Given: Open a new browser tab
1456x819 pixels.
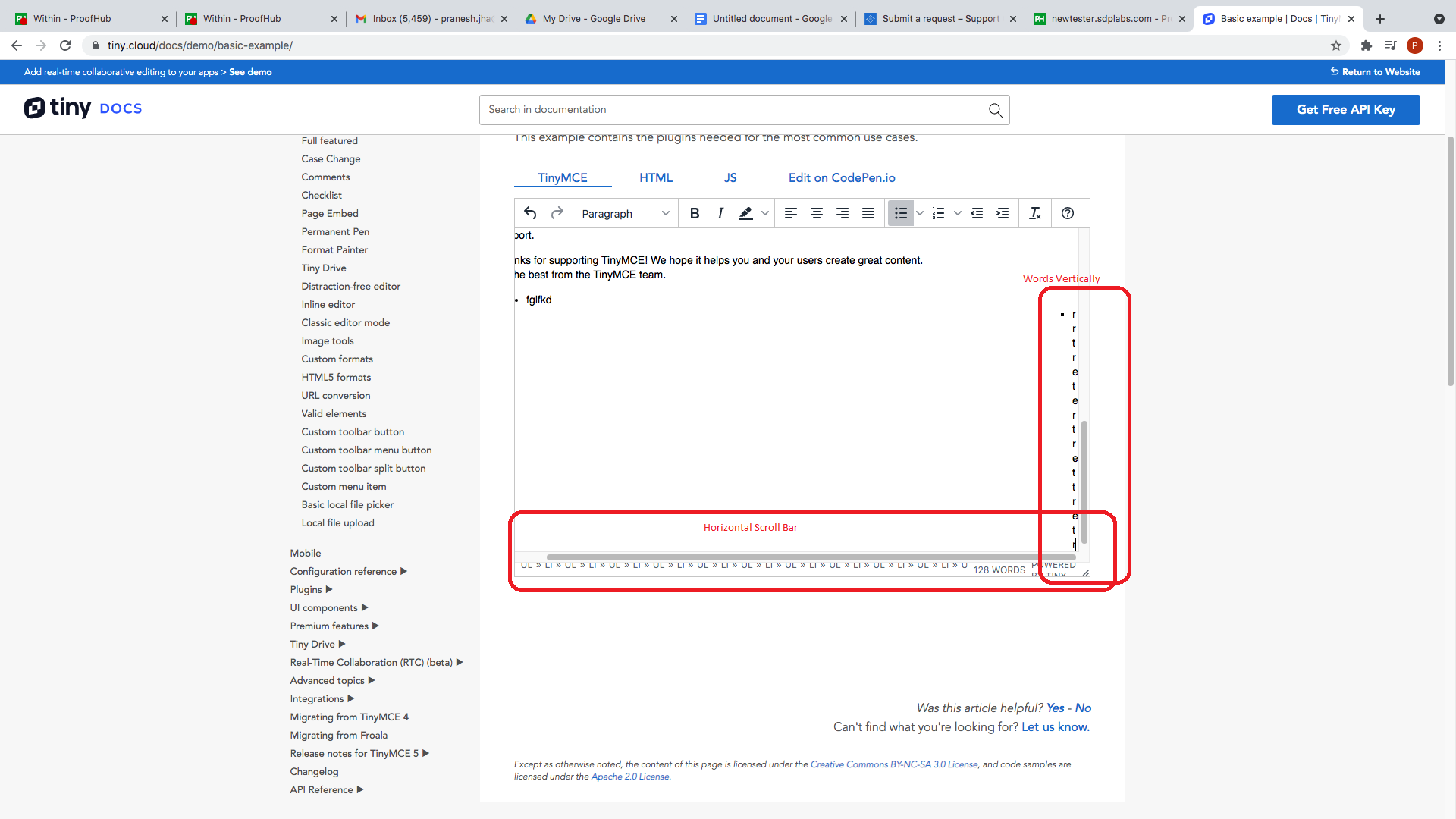Looking at the screenshot, I should tap(1380, 19).
